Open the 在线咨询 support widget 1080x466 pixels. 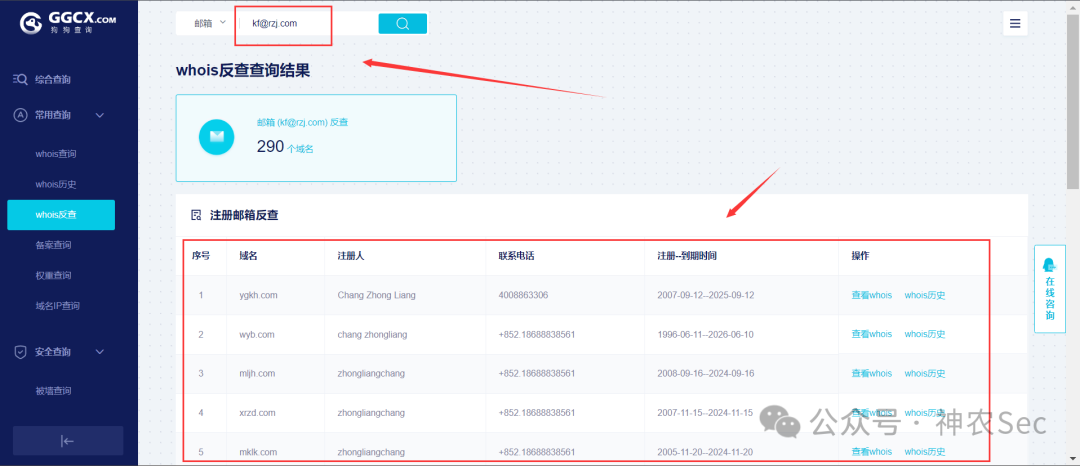(x=1050, y=288)
